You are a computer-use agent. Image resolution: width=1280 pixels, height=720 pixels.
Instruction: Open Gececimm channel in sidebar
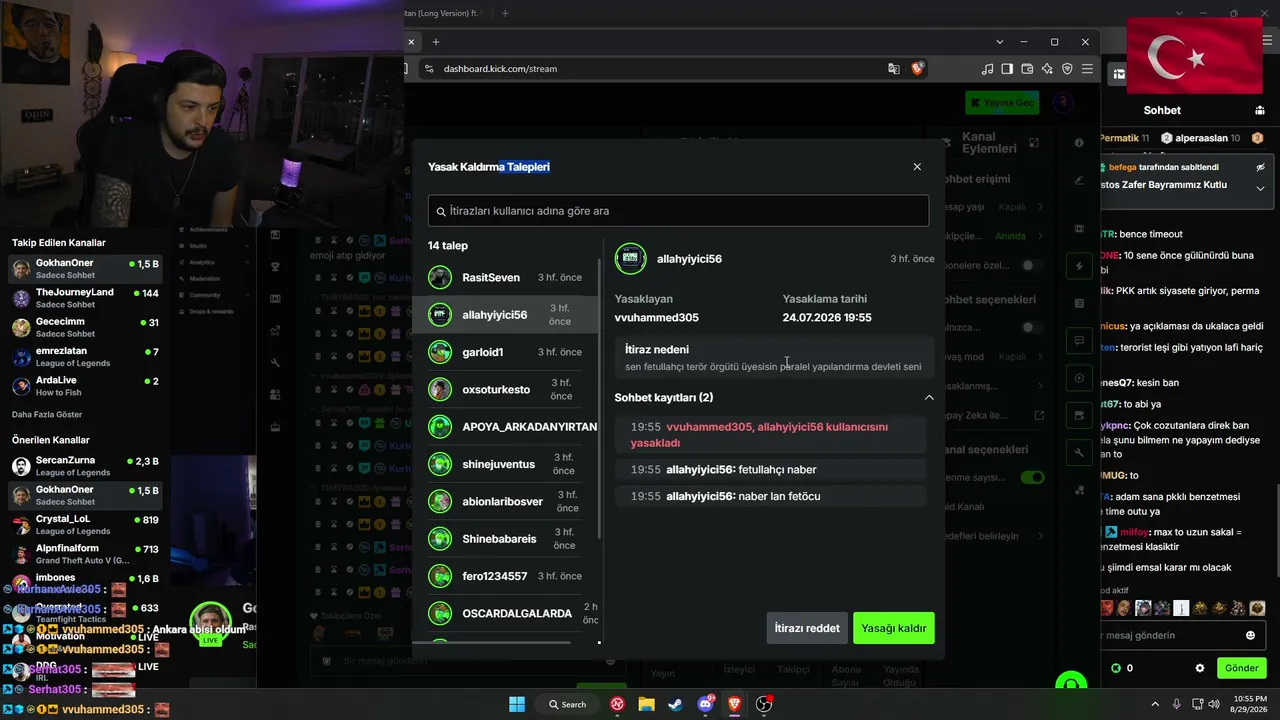[87, 328]
